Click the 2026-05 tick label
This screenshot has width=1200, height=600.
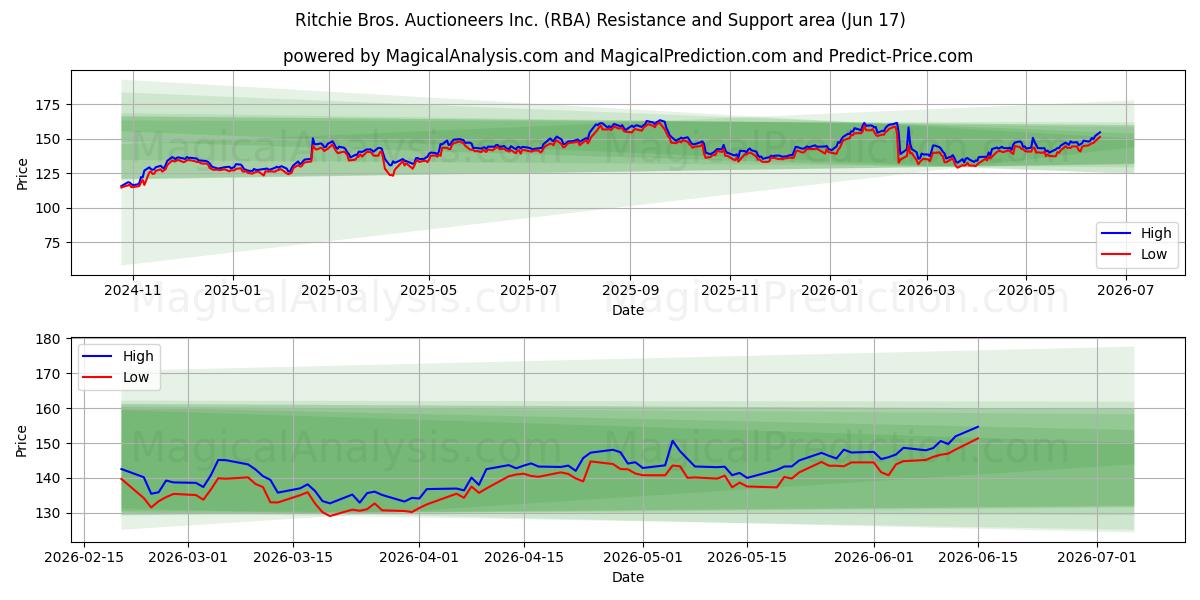(x=1026, y=290)
